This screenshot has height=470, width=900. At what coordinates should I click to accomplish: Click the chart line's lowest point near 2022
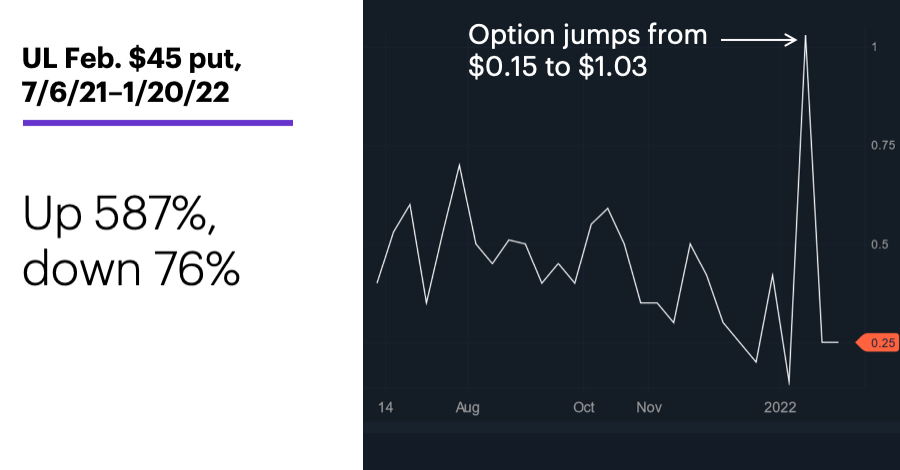coord(789,384)
